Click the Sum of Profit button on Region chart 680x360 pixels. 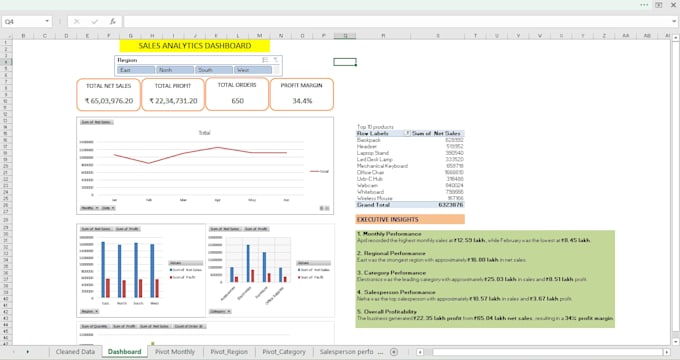pyautogui.click(x=128, y=229)
